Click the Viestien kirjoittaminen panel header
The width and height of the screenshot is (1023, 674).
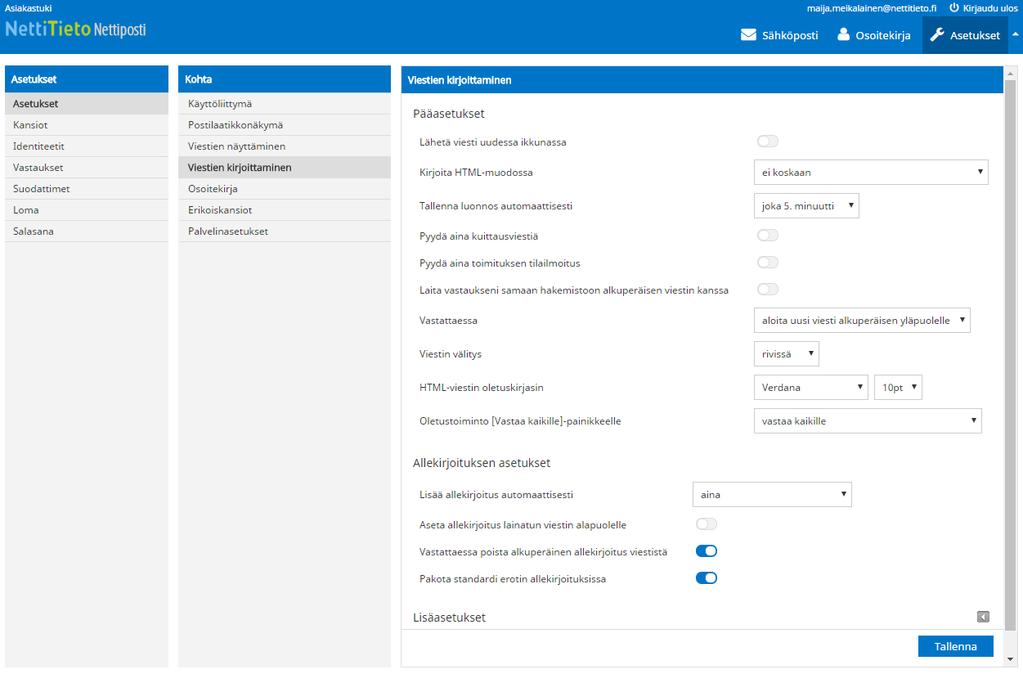(x=702, y=80)
